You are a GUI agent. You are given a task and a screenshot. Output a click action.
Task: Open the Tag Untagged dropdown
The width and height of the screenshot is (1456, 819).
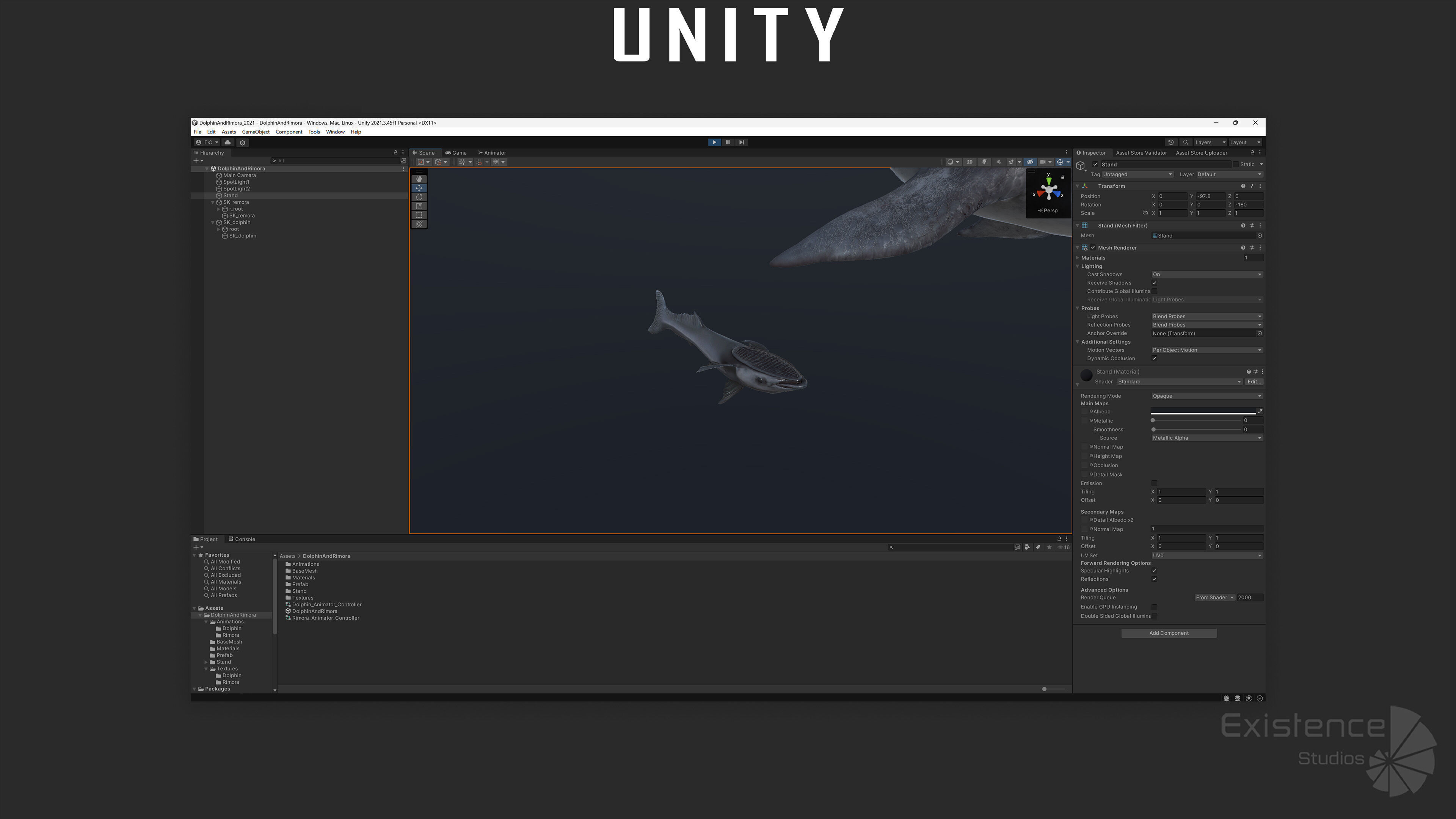1137,175
